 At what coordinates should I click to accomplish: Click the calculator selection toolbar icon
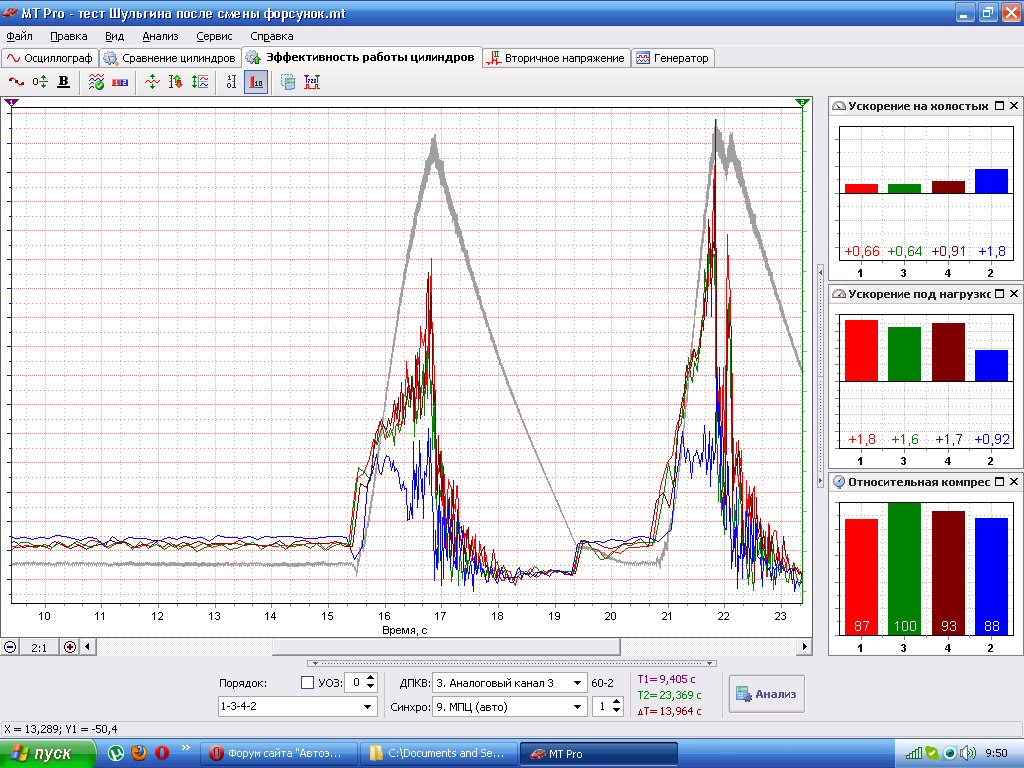[x=288, y=82]
